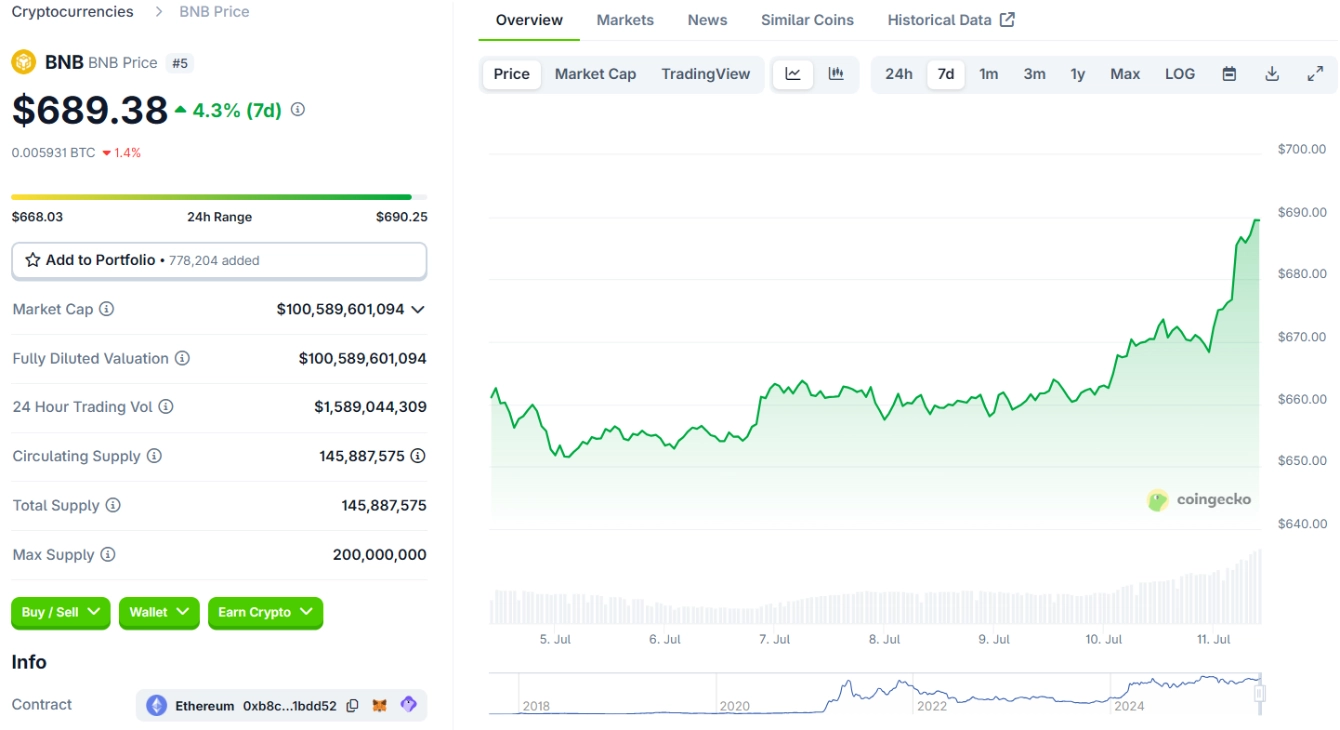Click the 2020 marker on overview timeline

tap(734, 706)
